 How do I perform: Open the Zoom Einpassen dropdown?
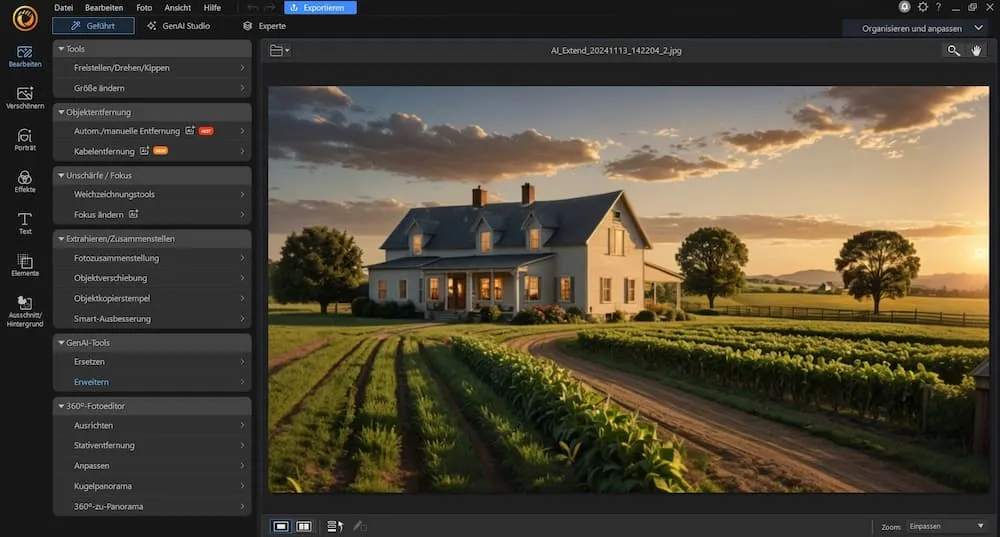pyautogui.click(x=945, y=526)
